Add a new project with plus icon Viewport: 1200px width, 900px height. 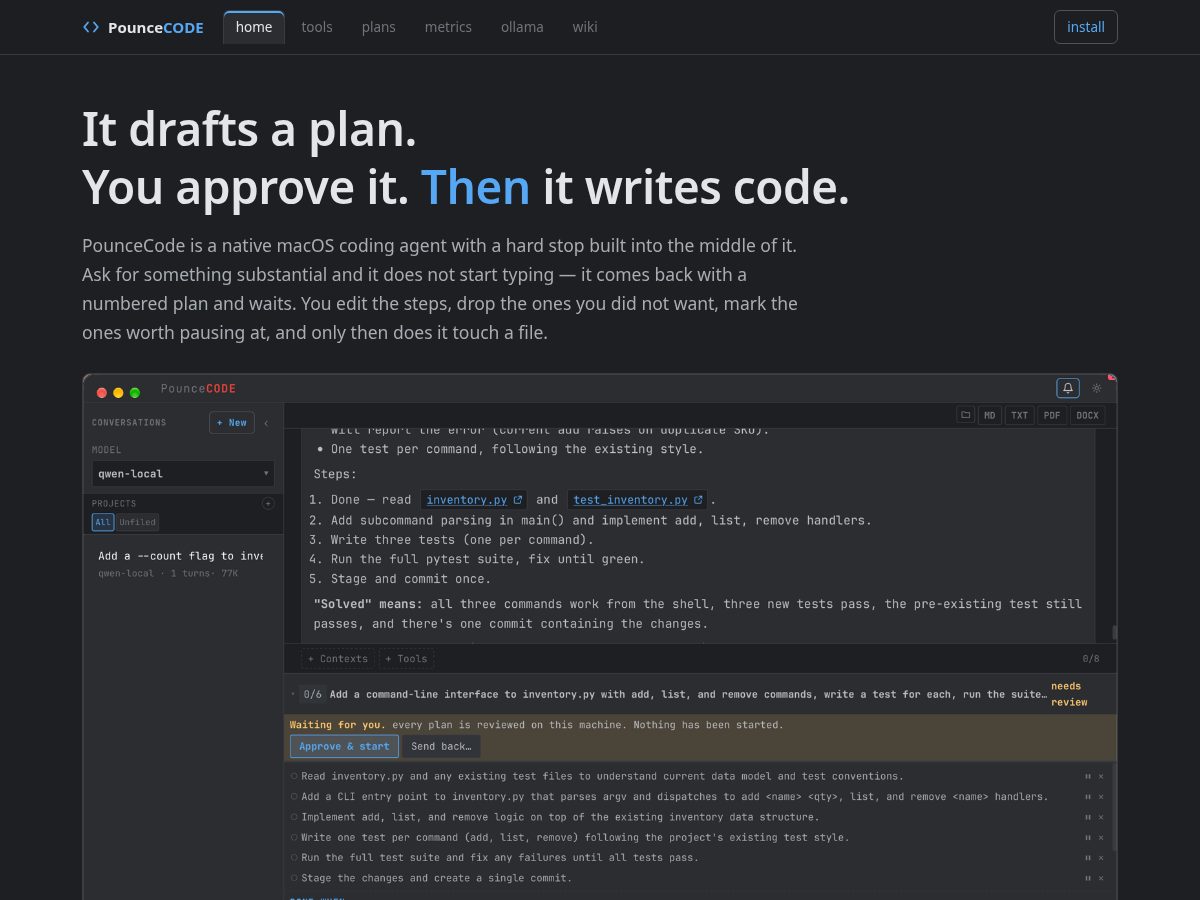(268, 503)
